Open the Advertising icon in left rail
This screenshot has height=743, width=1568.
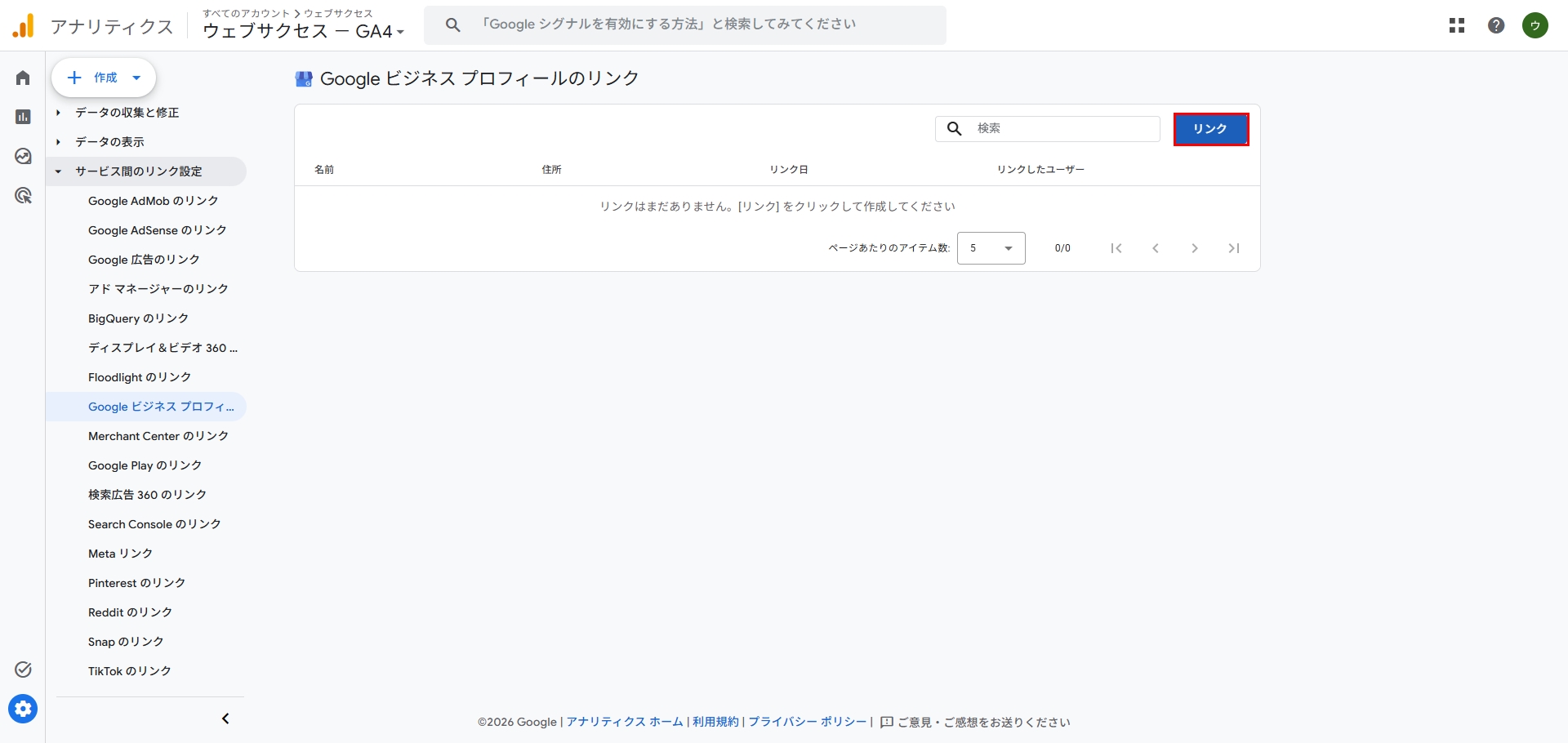[x=23, y=195]
